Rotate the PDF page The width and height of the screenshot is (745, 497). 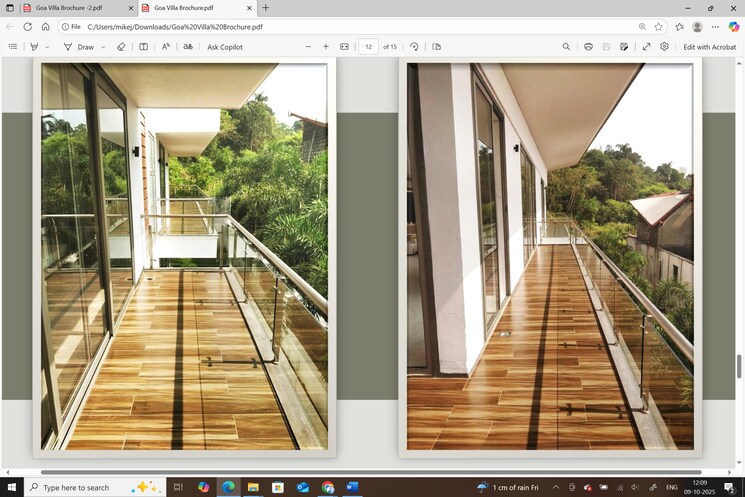point(414,47)
